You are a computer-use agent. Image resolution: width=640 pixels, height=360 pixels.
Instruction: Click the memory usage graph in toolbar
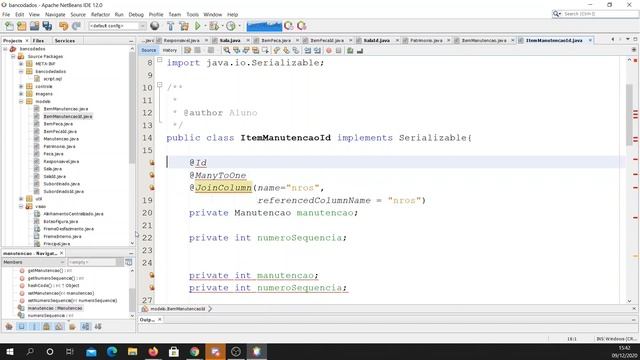pyautogui.click(x=264, y=26)
